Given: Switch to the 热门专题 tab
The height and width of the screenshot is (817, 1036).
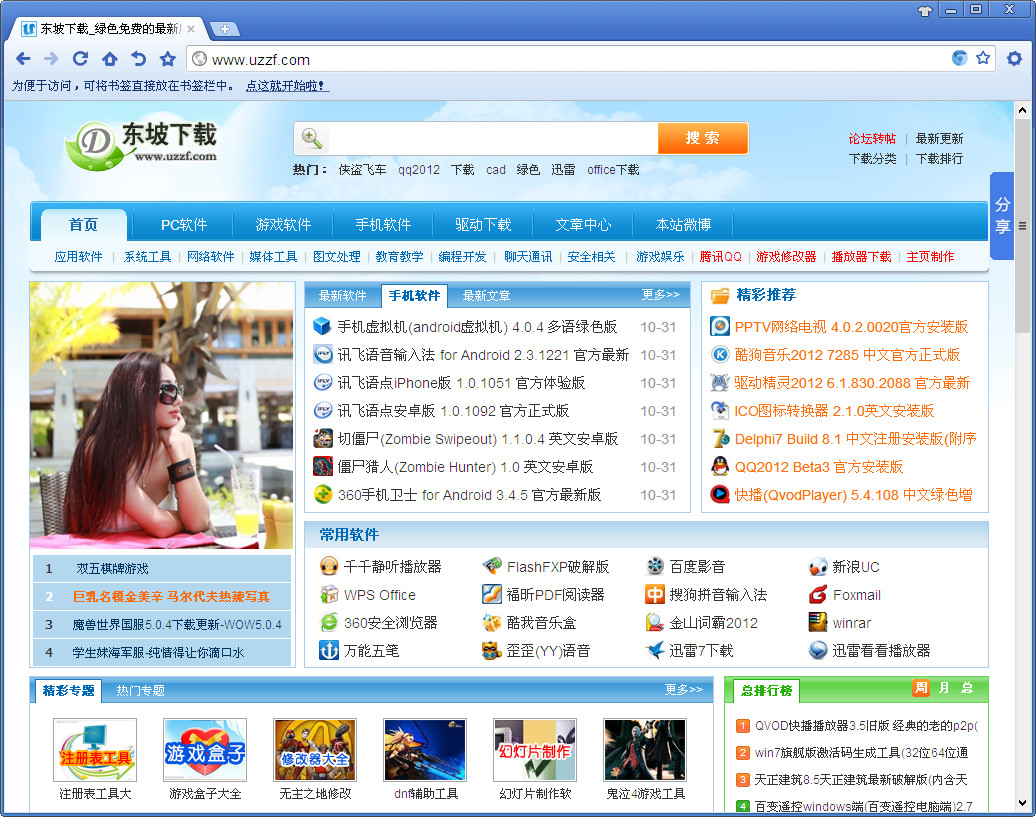Looking at the screenshot, I should pos(140,690).
